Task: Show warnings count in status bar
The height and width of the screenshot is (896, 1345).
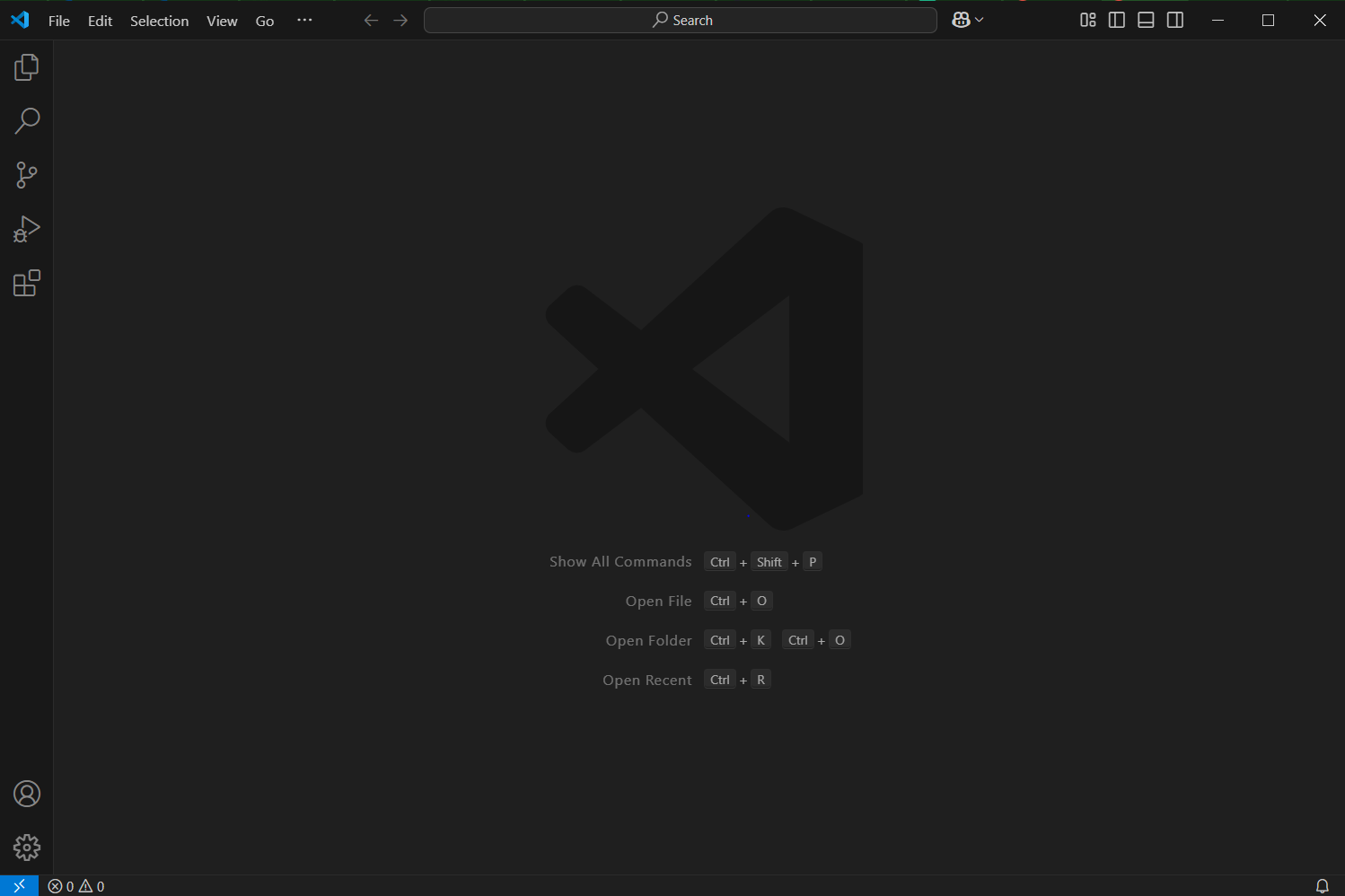Action: (92, 886)
